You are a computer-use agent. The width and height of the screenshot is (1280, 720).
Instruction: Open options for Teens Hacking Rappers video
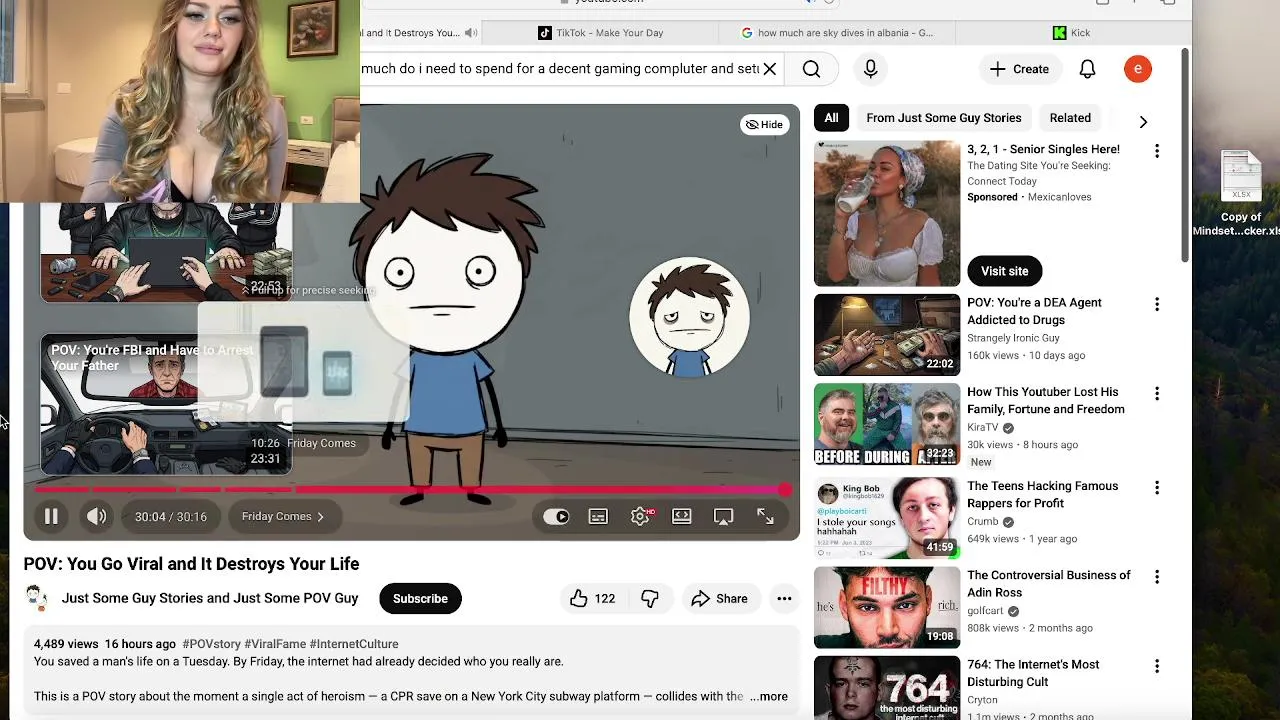pyautogui.click(x=1157, y=488)
